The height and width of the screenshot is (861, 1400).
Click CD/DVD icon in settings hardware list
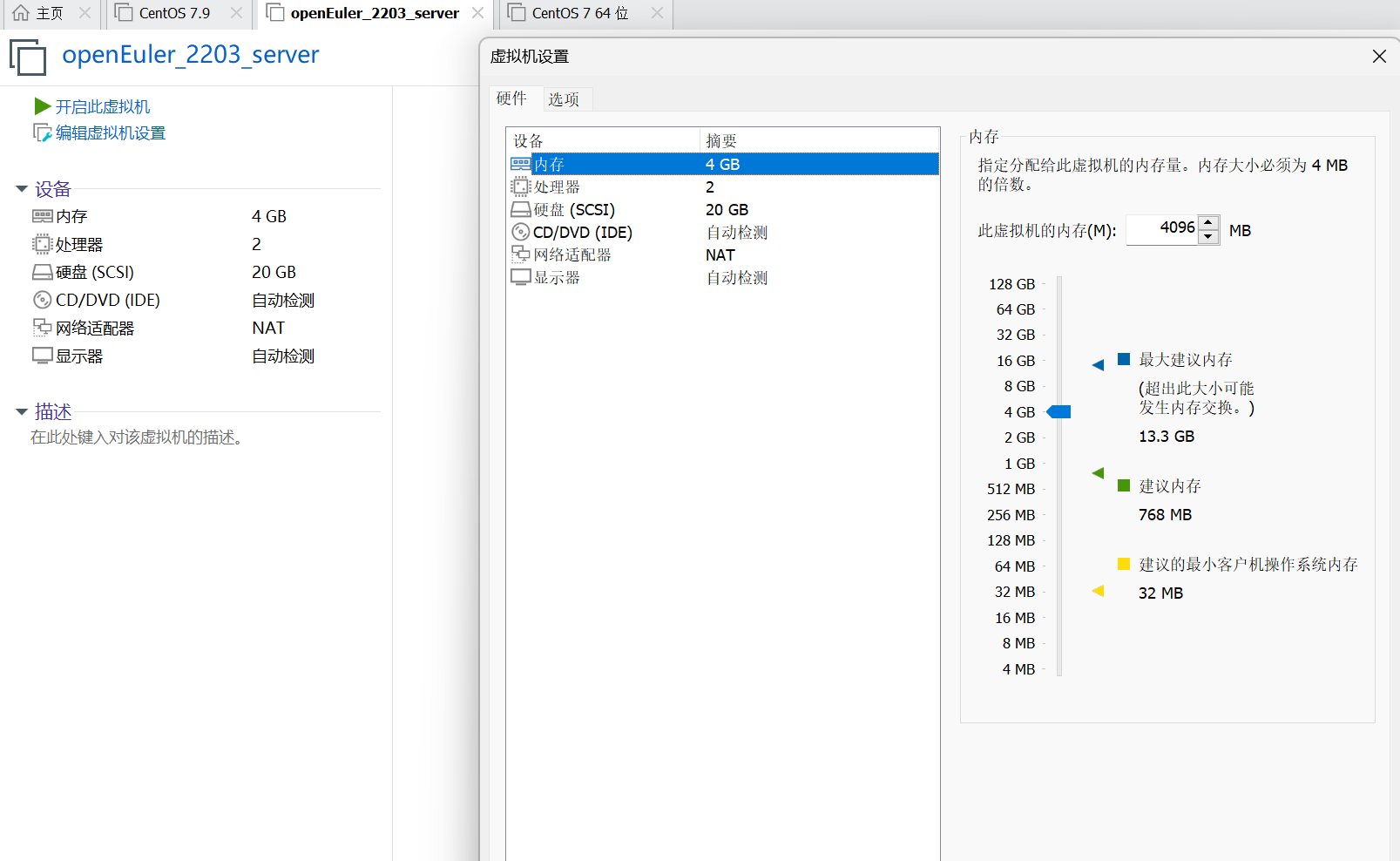(521, 232)
